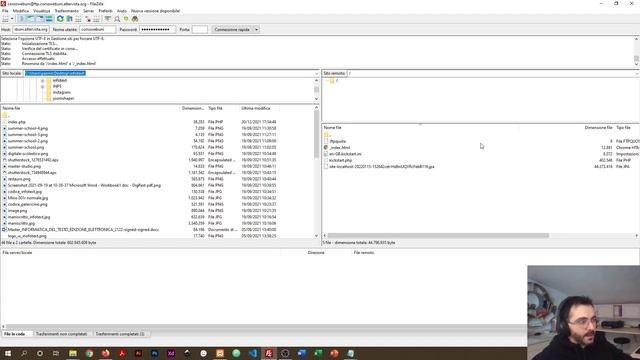Viewport: 640px width, 360px height.
Task: Click the Connessione rapida button
Action: pos(232,29)
